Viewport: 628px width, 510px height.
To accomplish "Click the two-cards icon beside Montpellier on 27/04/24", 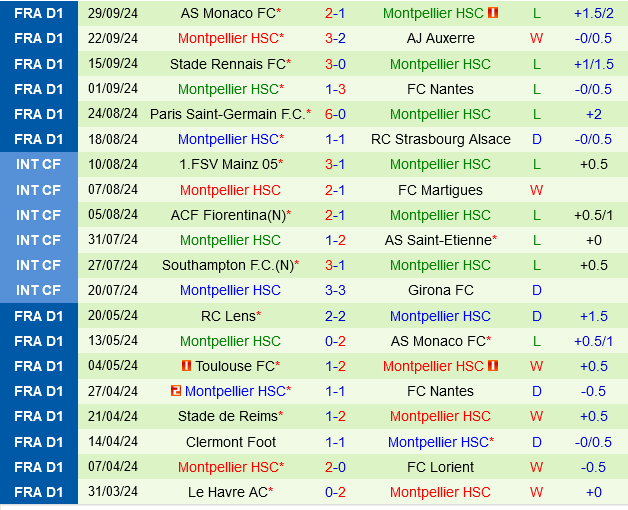I will point(176,391).
